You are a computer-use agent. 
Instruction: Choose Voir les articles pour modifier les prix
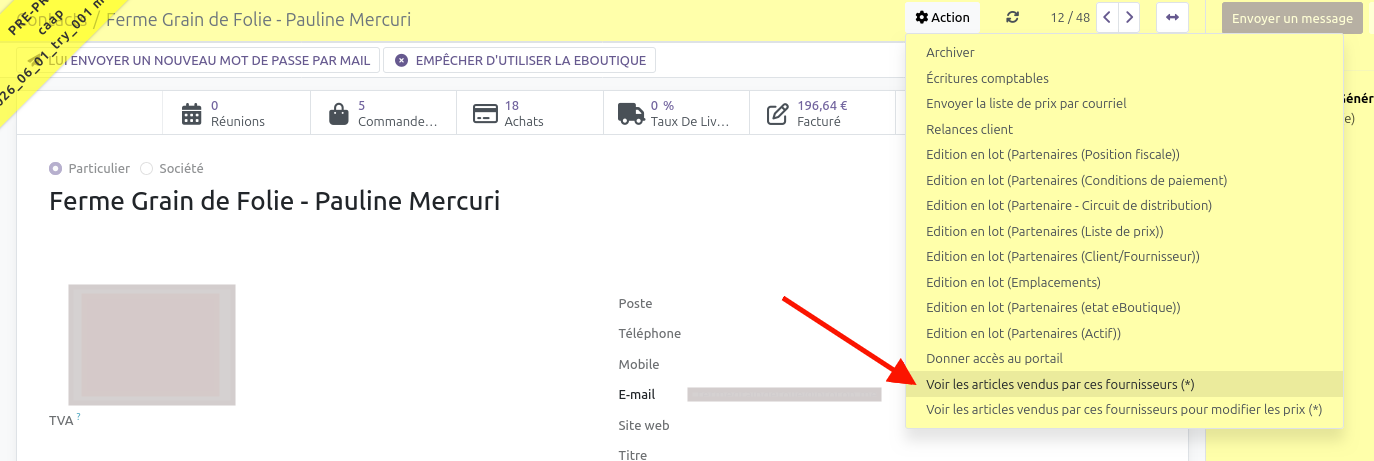[1124, 410]
